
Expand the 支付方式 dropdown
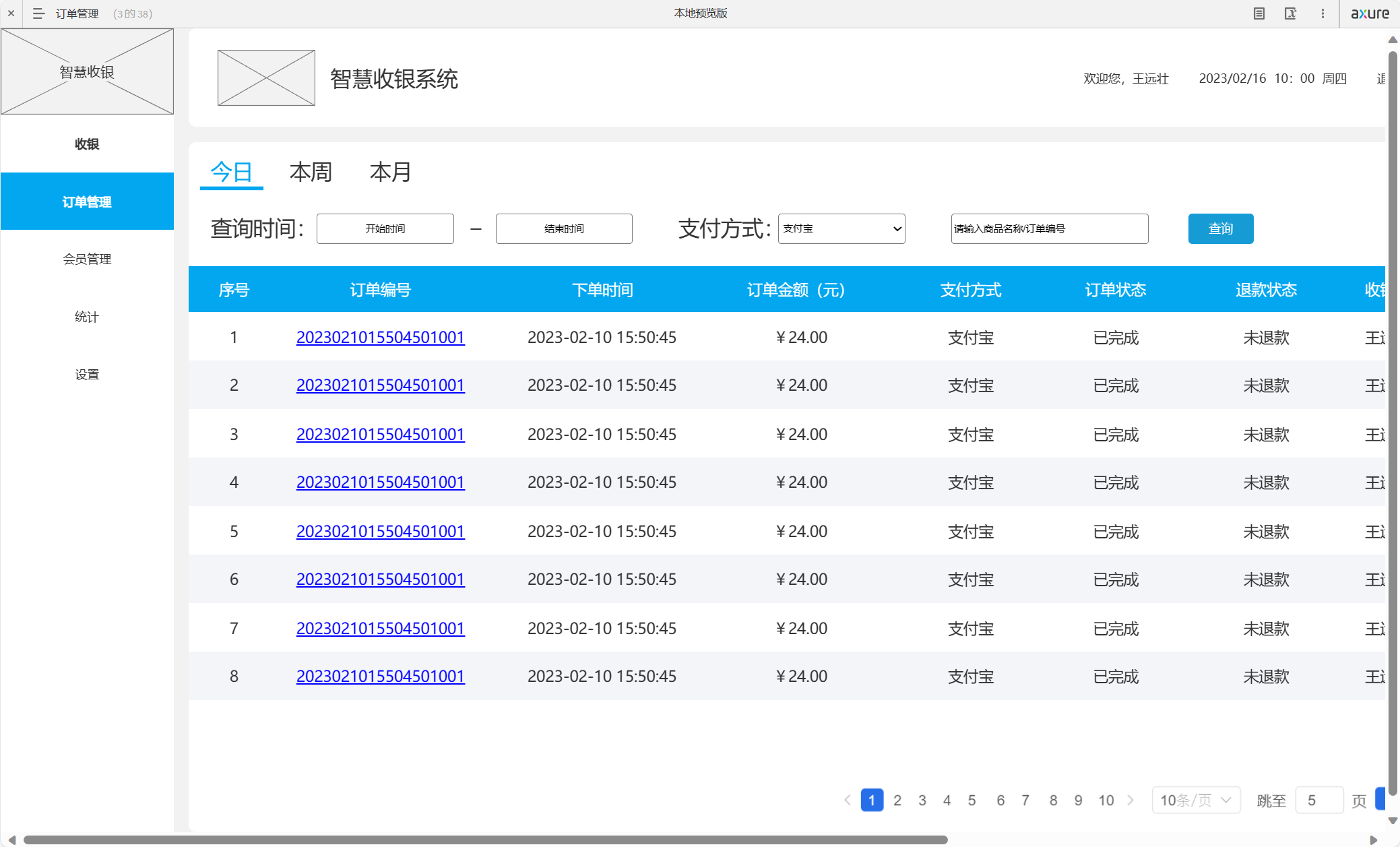(841, 228)
